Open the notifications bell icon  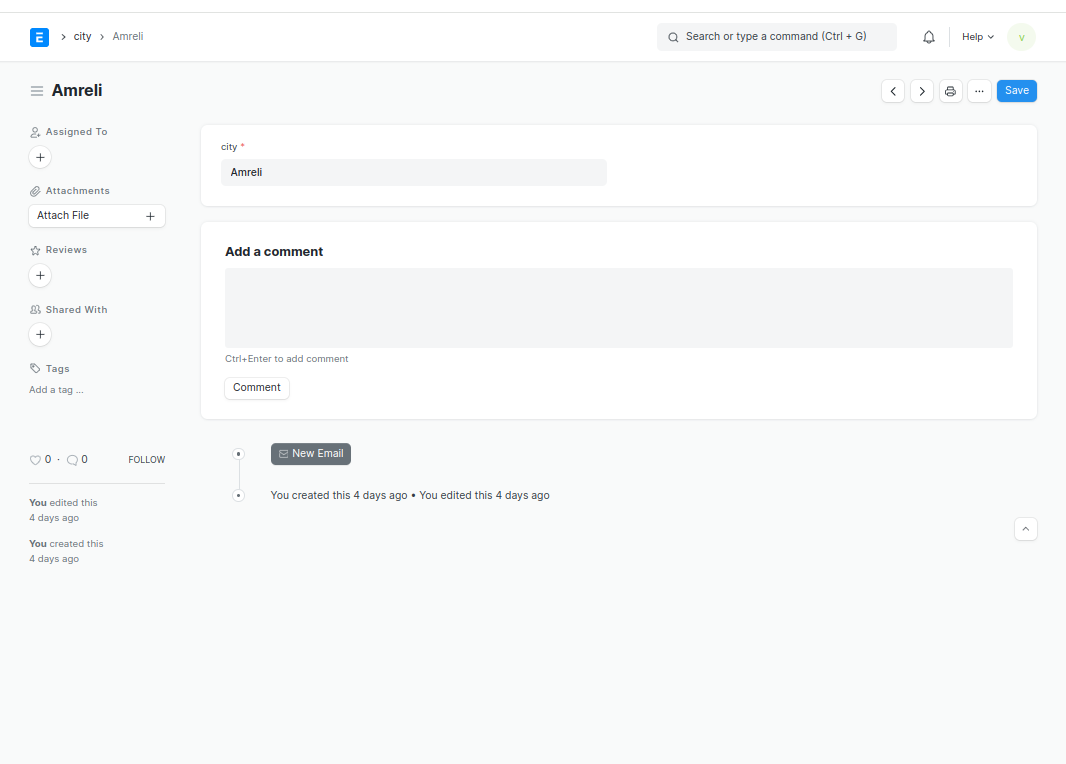(929, 37)
